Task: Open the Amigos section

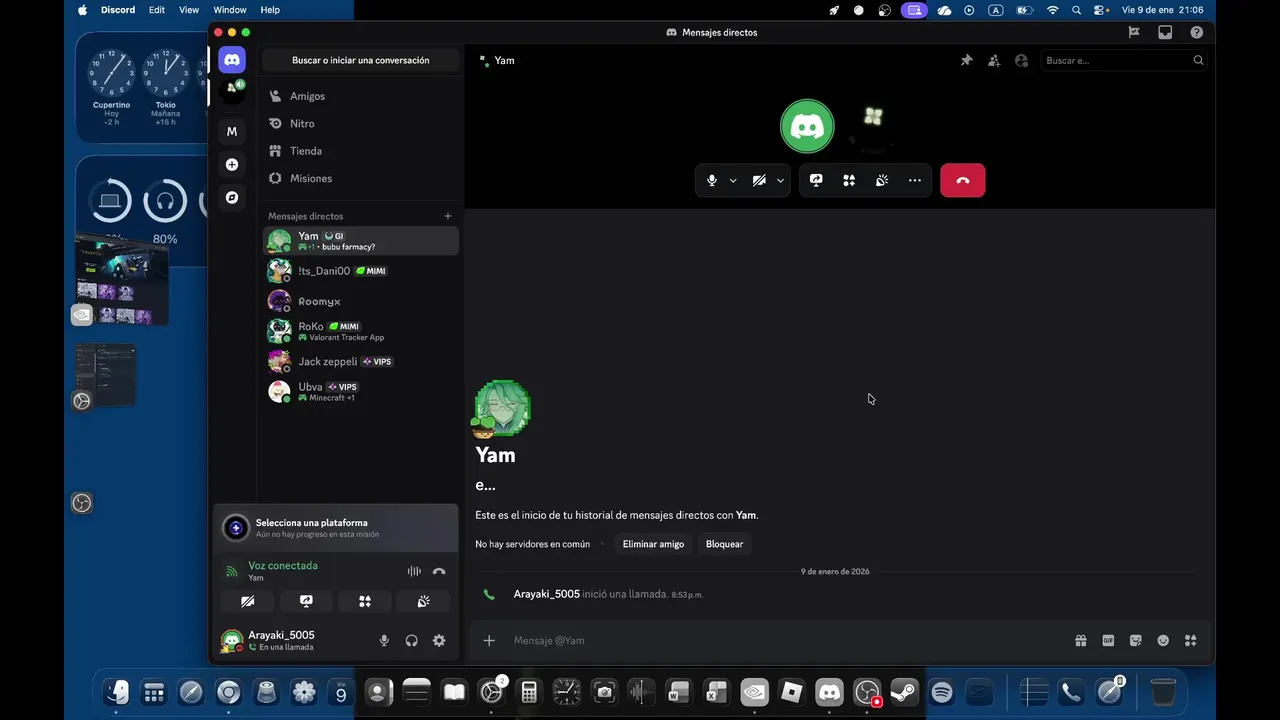Action: tap(360, 96)
